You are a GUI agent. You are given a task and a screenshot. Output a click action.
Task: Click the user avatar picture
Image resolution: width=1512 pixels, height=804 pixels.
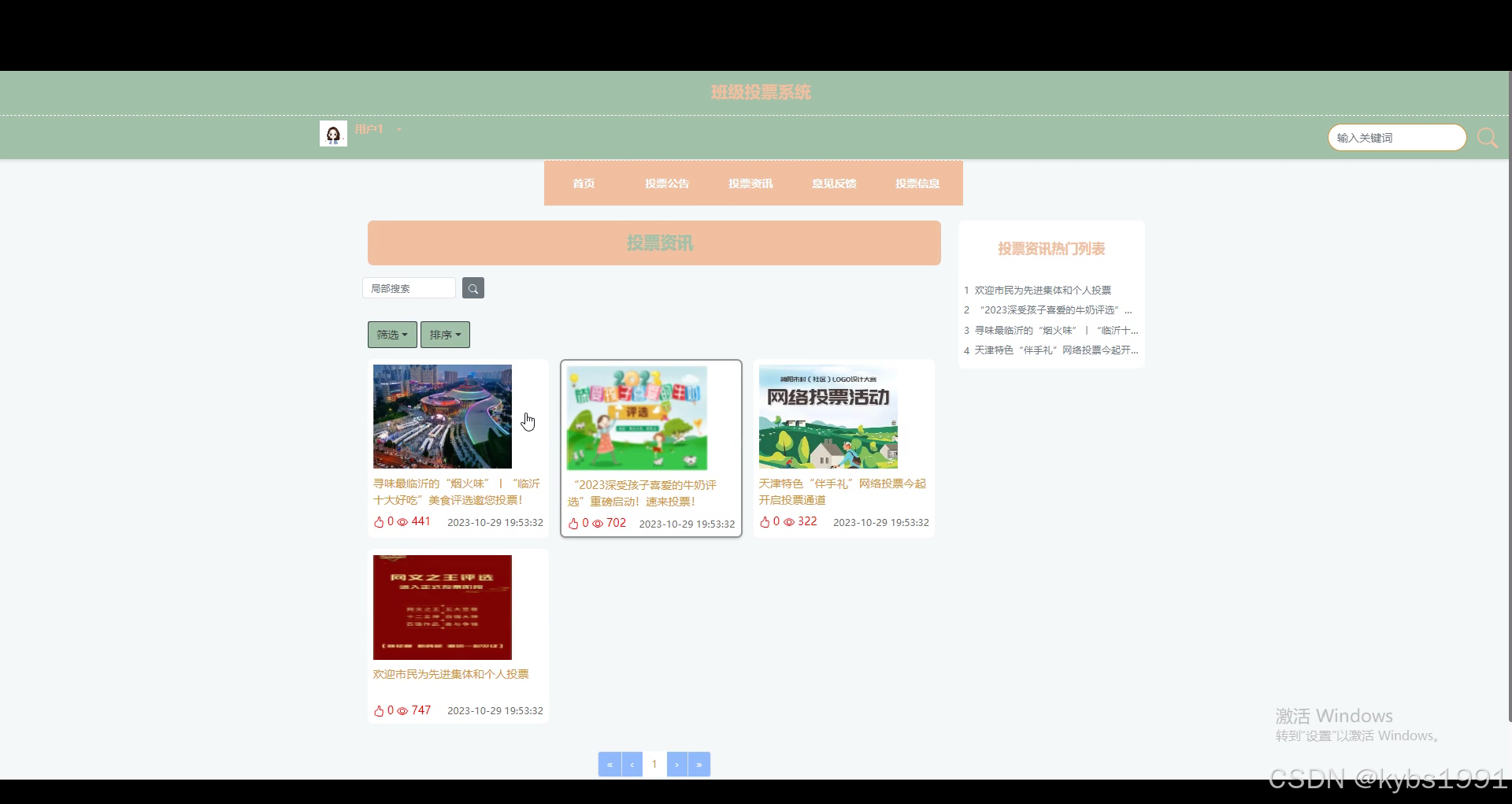333,134
